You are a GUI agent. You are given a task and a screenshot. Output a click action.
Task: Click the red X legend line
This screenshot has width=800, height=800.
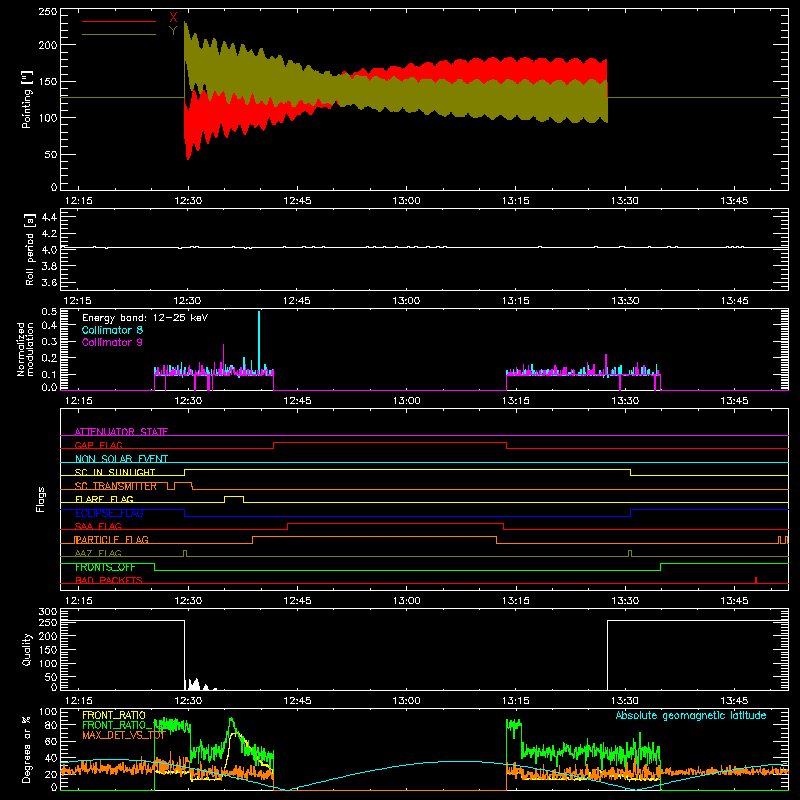pos(119,21)
